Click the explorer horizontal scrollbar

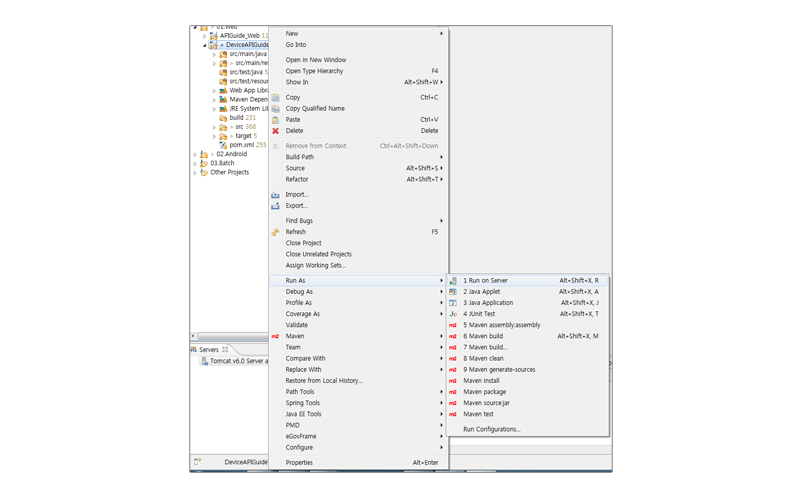point(230,336)
